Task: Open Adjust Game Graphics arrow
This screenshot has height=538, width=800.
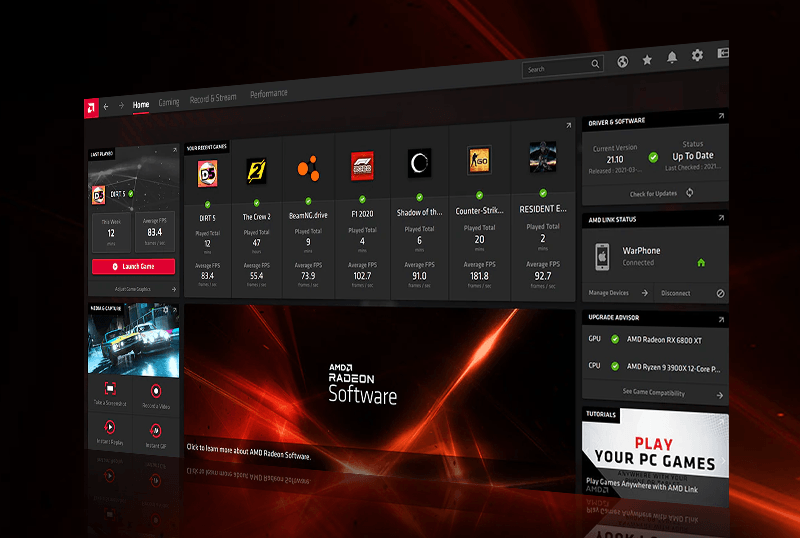Action: click(x=174, y=289)
